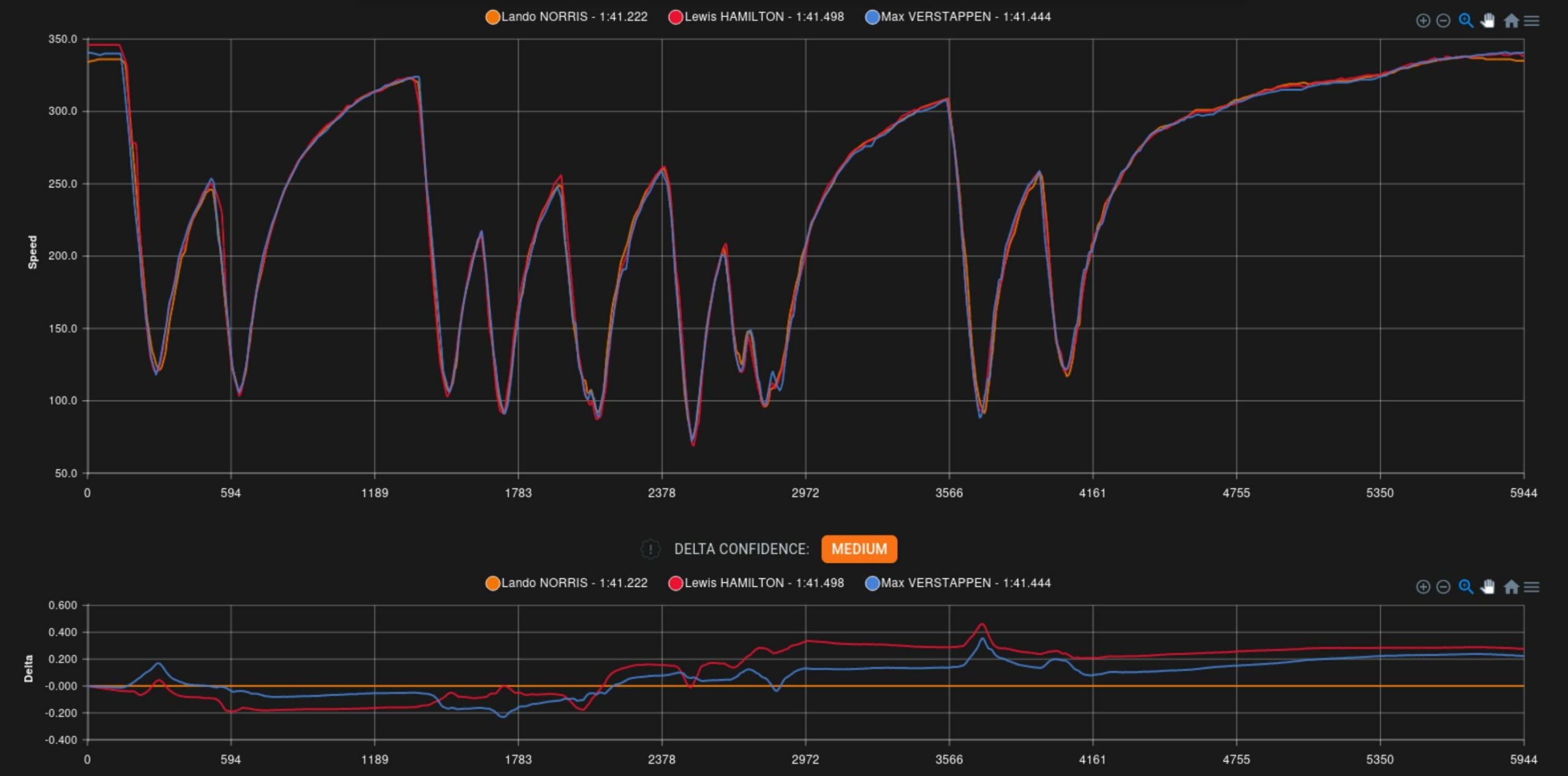Viewport: 1568px width, 776px height.
Task: Reset zoom with Delta chart home icon
Action: pos(1511,587)
